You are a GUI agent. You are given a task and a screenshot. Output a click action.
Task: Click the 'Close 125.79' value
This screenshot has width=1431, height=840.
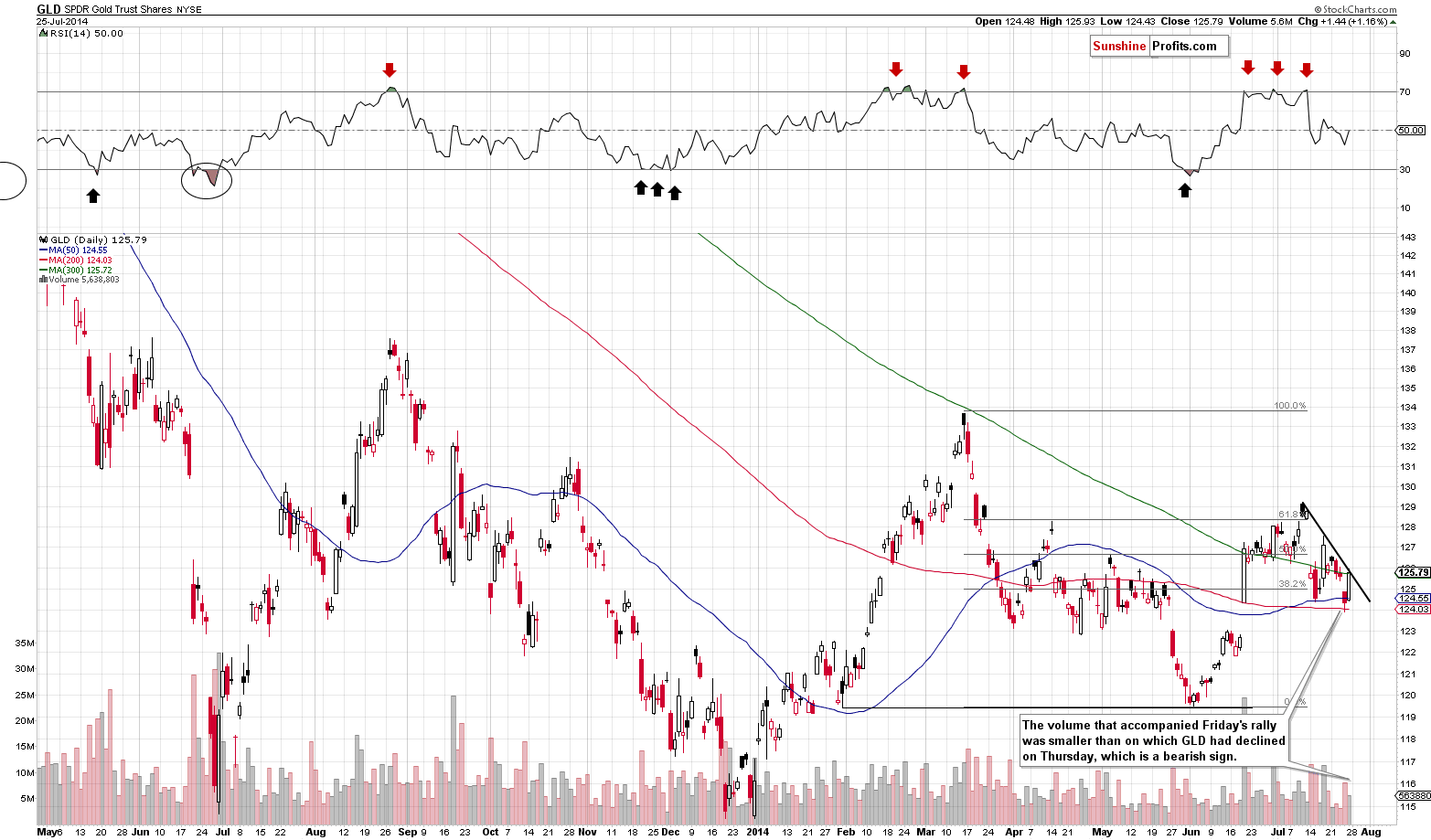pos(1192,21)
